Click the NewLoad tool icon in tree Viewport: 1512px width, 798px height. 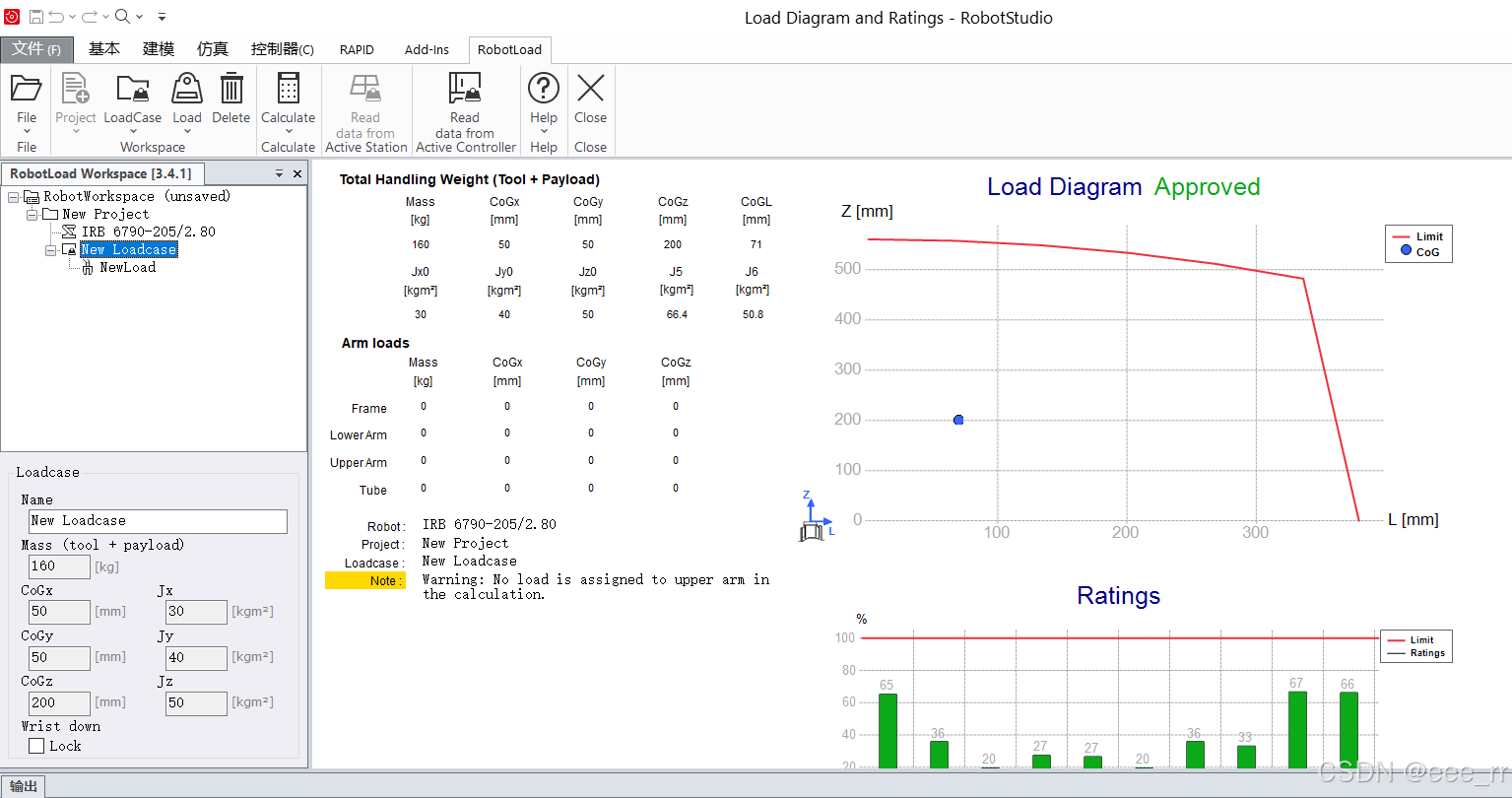tap(88, 268)
